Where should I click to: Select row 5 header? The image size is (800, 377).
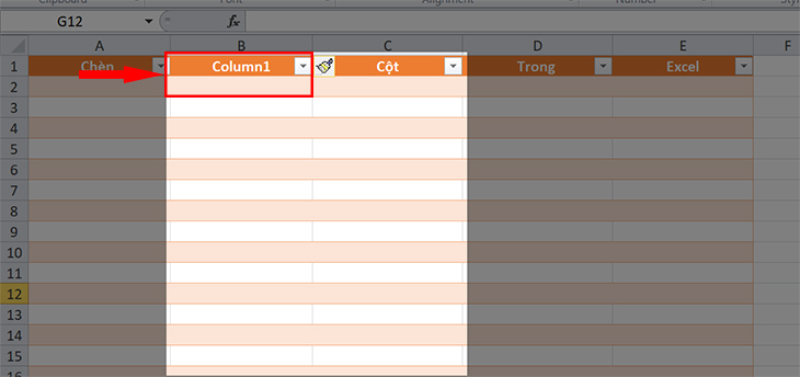[x=14, y=149]
